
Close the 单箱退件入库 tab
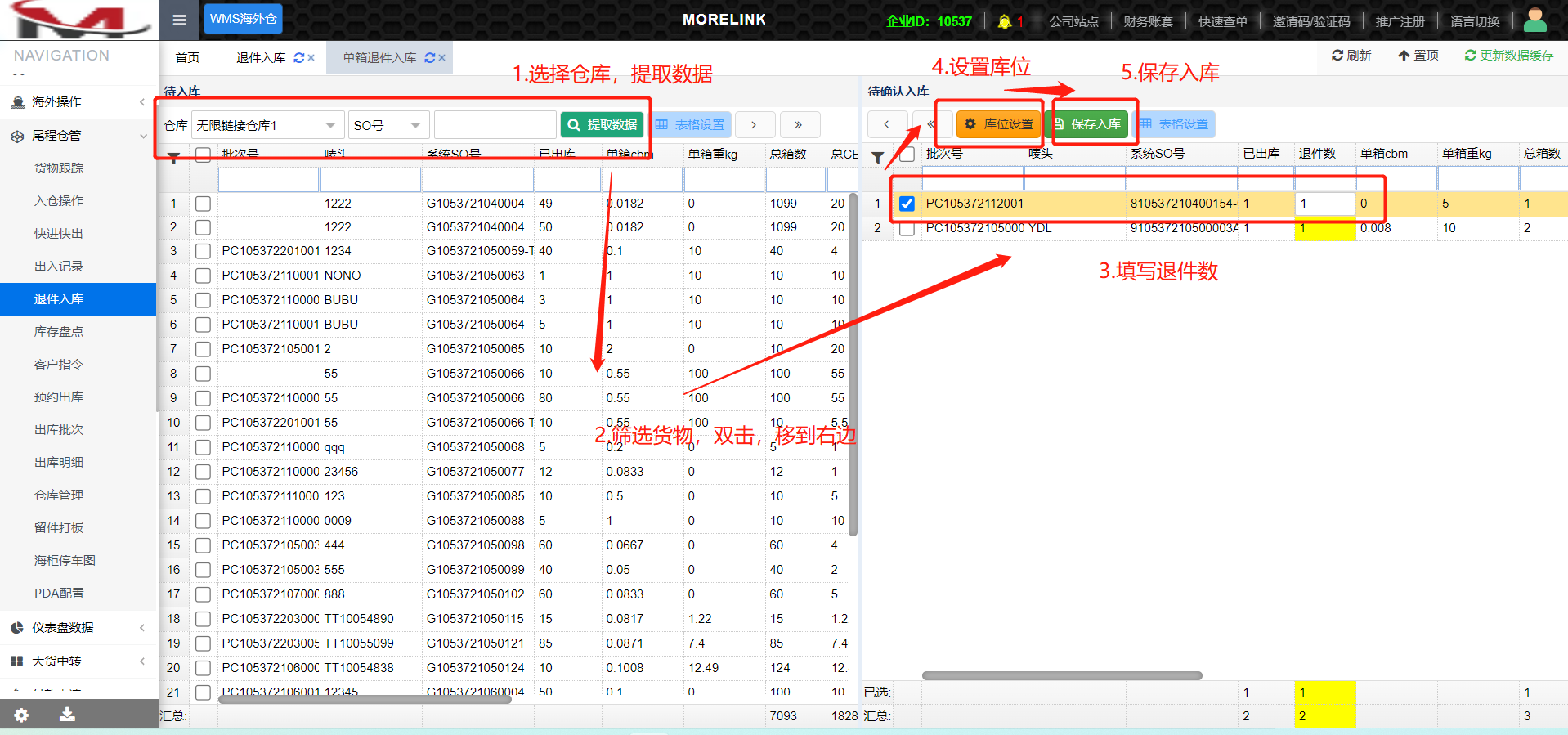pos(442,58)
